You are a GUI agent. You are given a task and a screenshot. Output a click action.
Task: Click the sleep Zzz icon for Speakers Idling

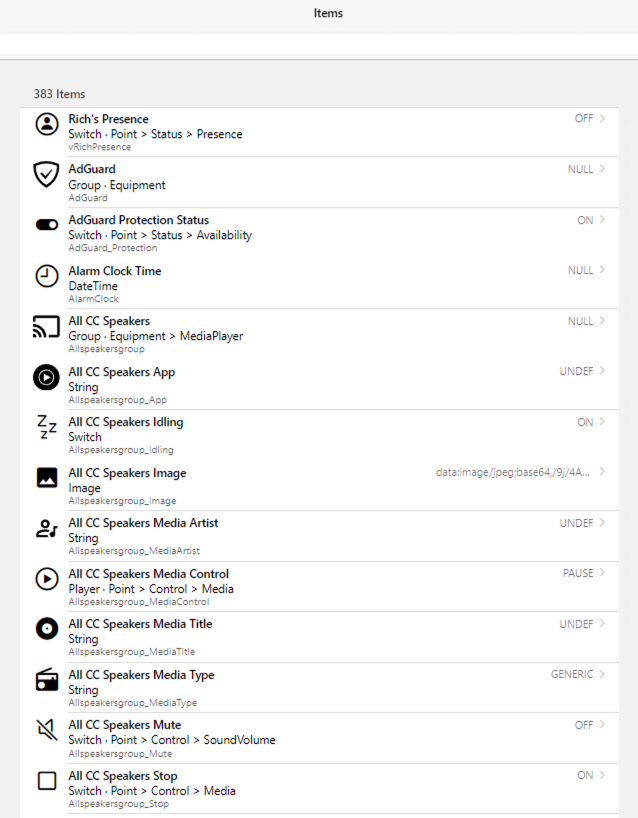(47, 428)
